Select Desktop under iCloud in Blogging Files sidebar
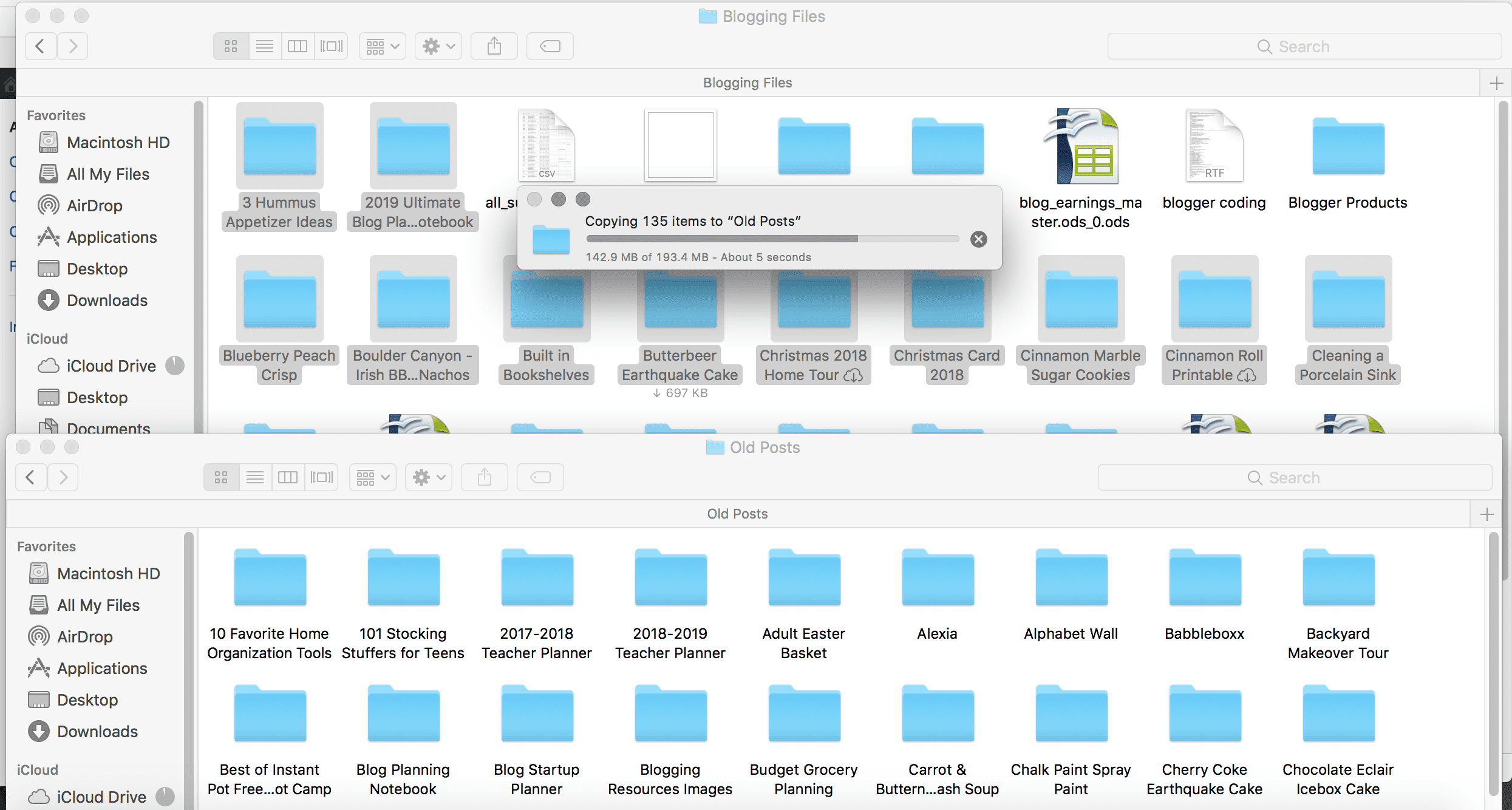 (x=83, y=397)
